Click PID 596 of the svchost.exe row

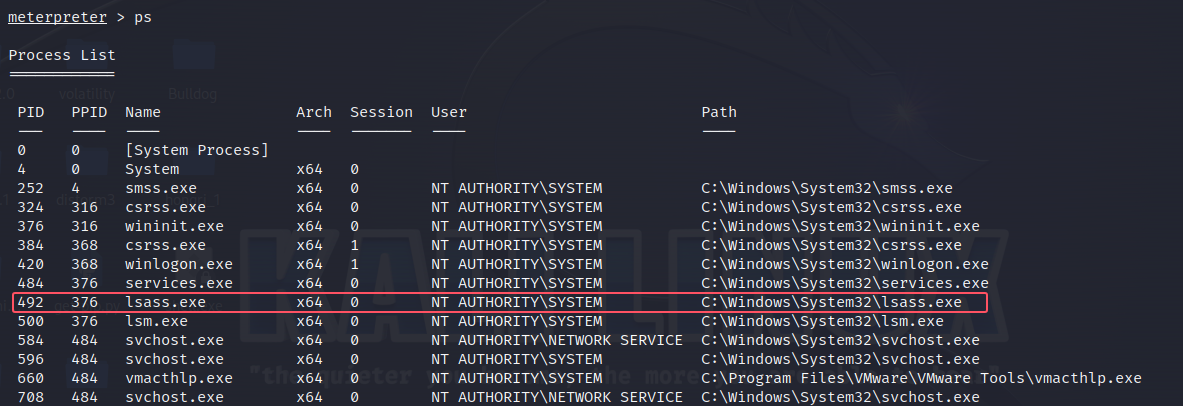coord(31,359)
